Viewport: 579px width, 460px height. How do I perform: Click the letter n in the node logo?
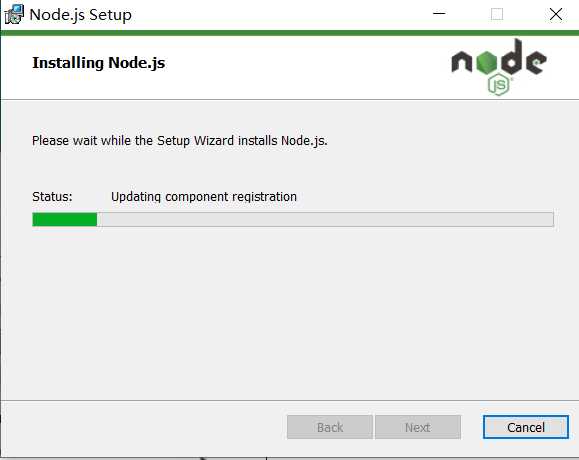pyautogui.click(x=462, y=61)
